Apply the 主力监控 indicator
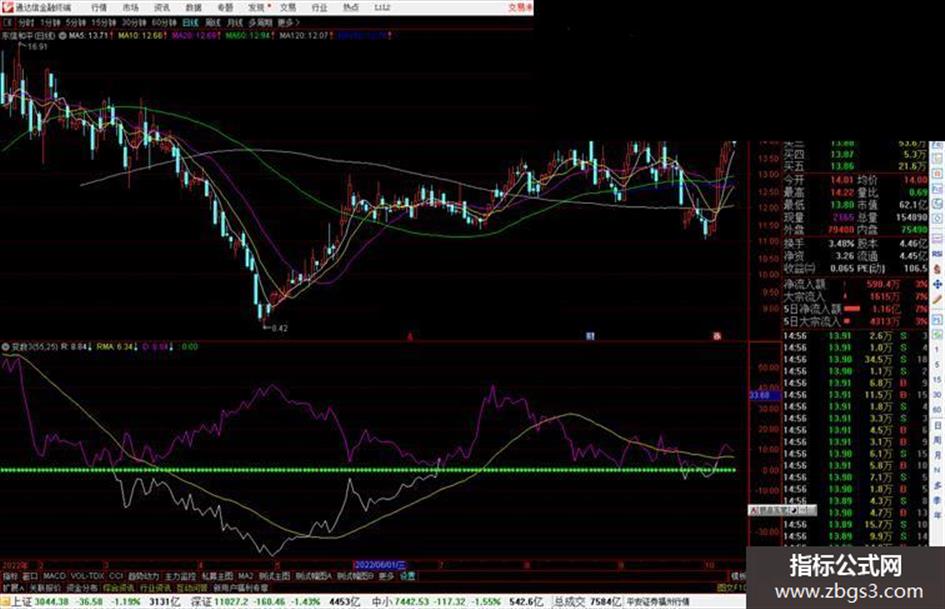Viewport: 945px width, 609px height. [180, 576]
